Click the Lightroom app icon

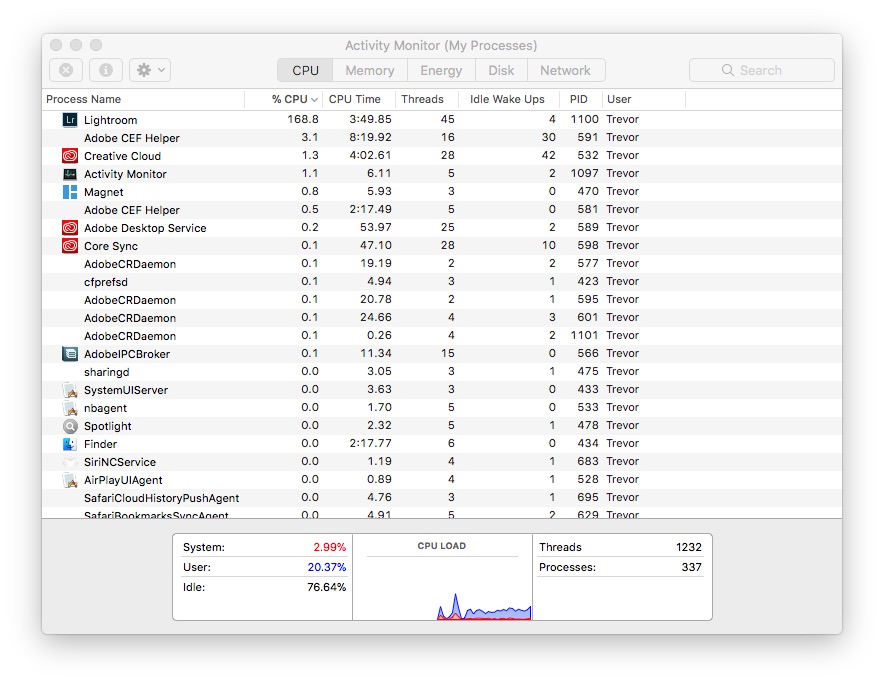pos(70,120)
